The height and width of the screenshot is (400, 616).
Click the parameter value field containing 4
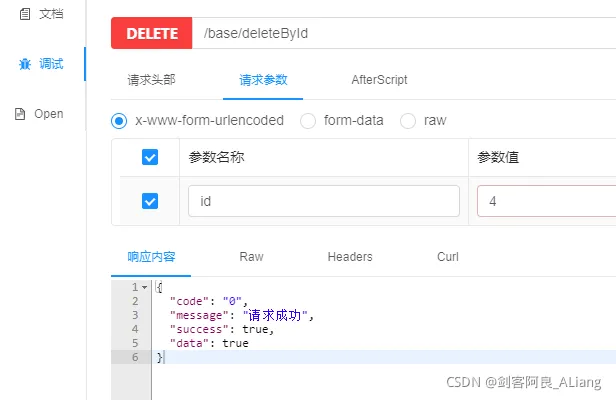tap(546, 201)
